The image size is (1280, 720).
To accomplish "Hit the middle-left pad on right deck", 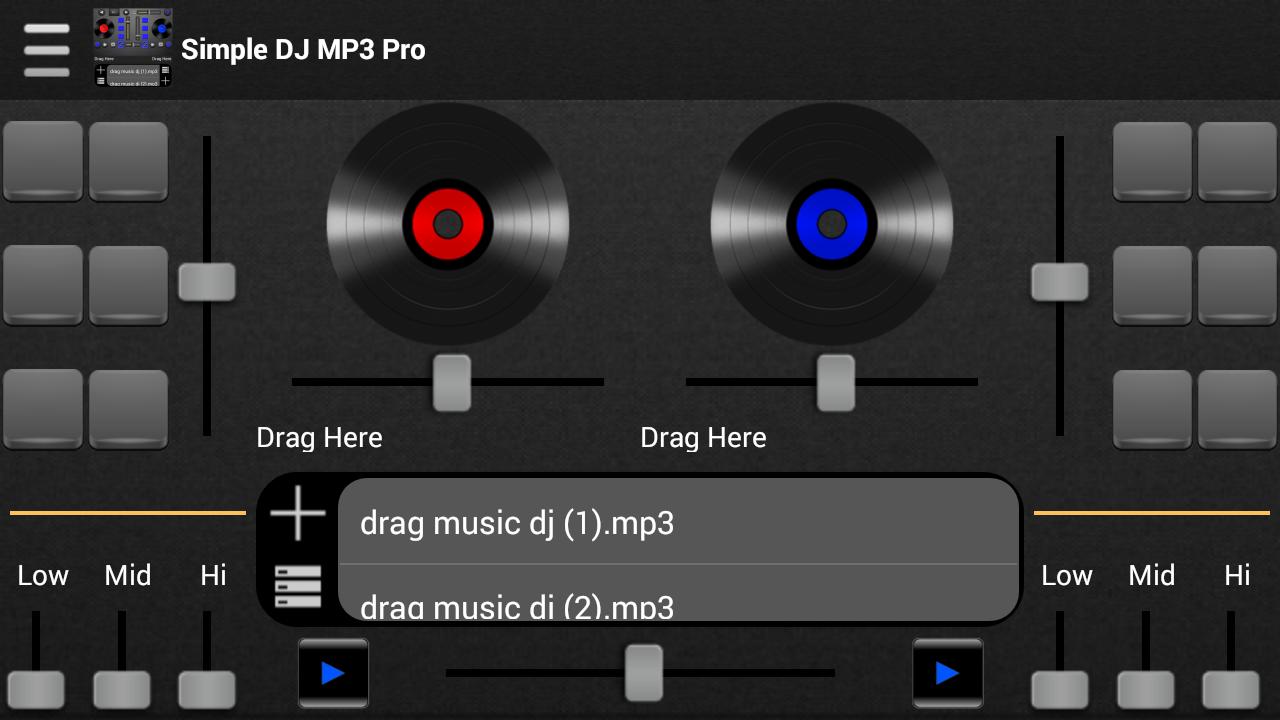I will 1152,285.
